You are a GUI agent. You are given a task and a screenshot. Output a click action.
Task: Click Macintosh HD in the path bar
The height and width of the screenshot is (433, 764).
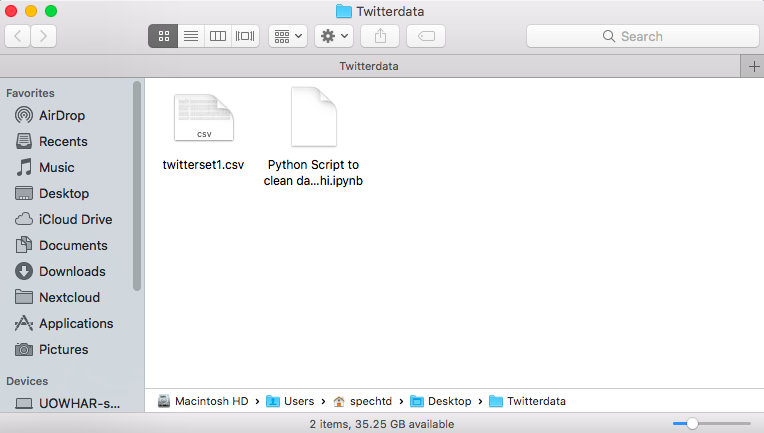203,401
